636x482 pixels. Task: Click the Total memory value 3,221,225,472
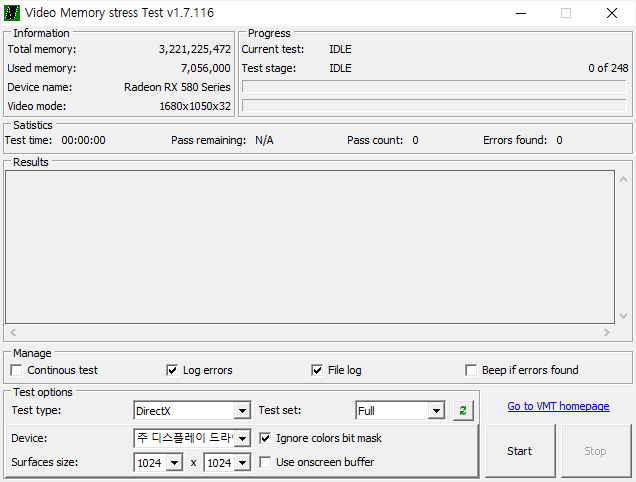click(195, 49)
